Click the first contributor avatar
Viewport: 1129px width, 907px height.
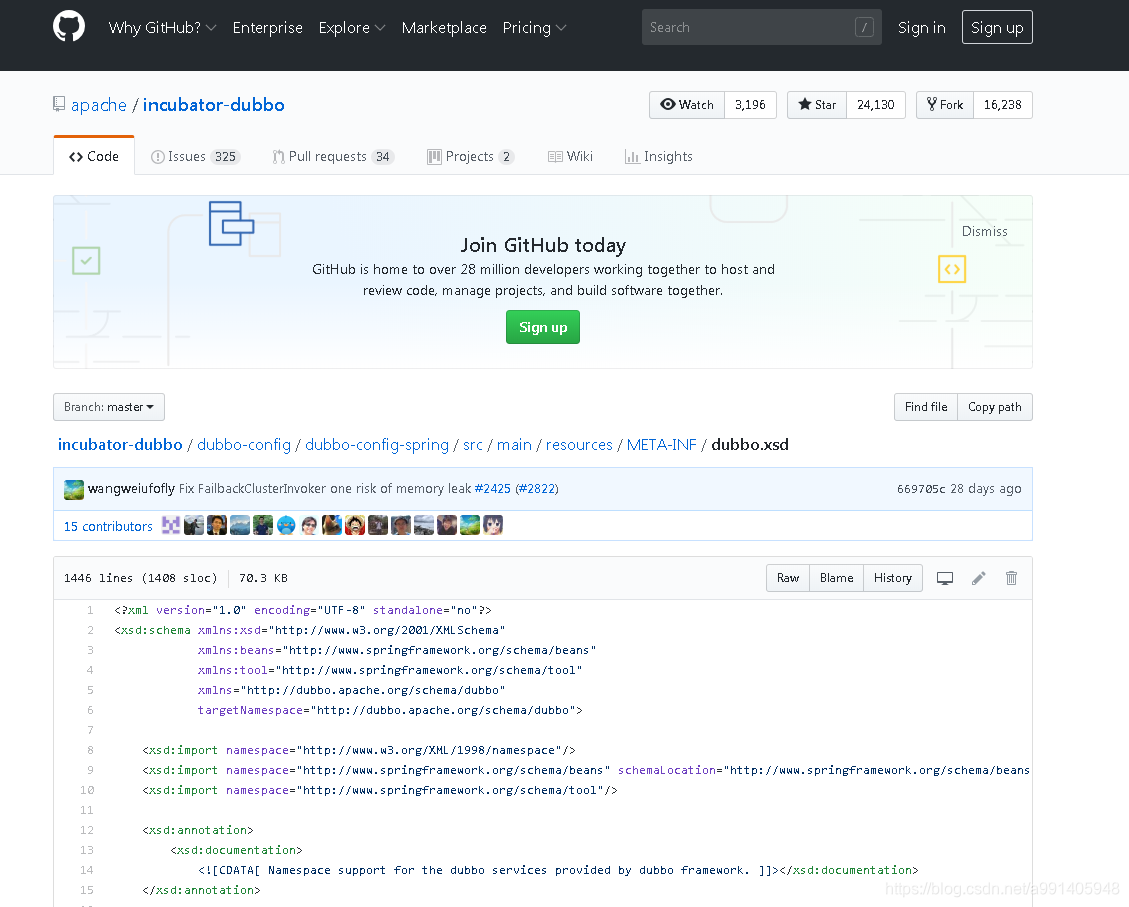pos(171,525)
